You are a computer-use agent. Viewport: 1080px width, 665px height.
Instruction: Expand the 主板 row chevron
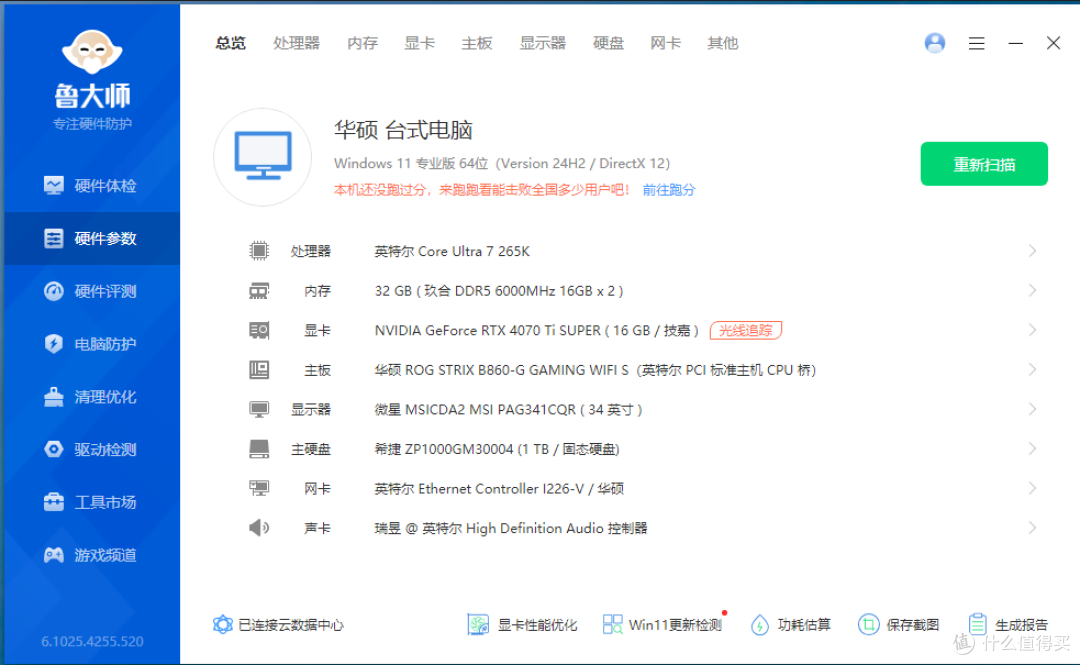(1032, 369)
